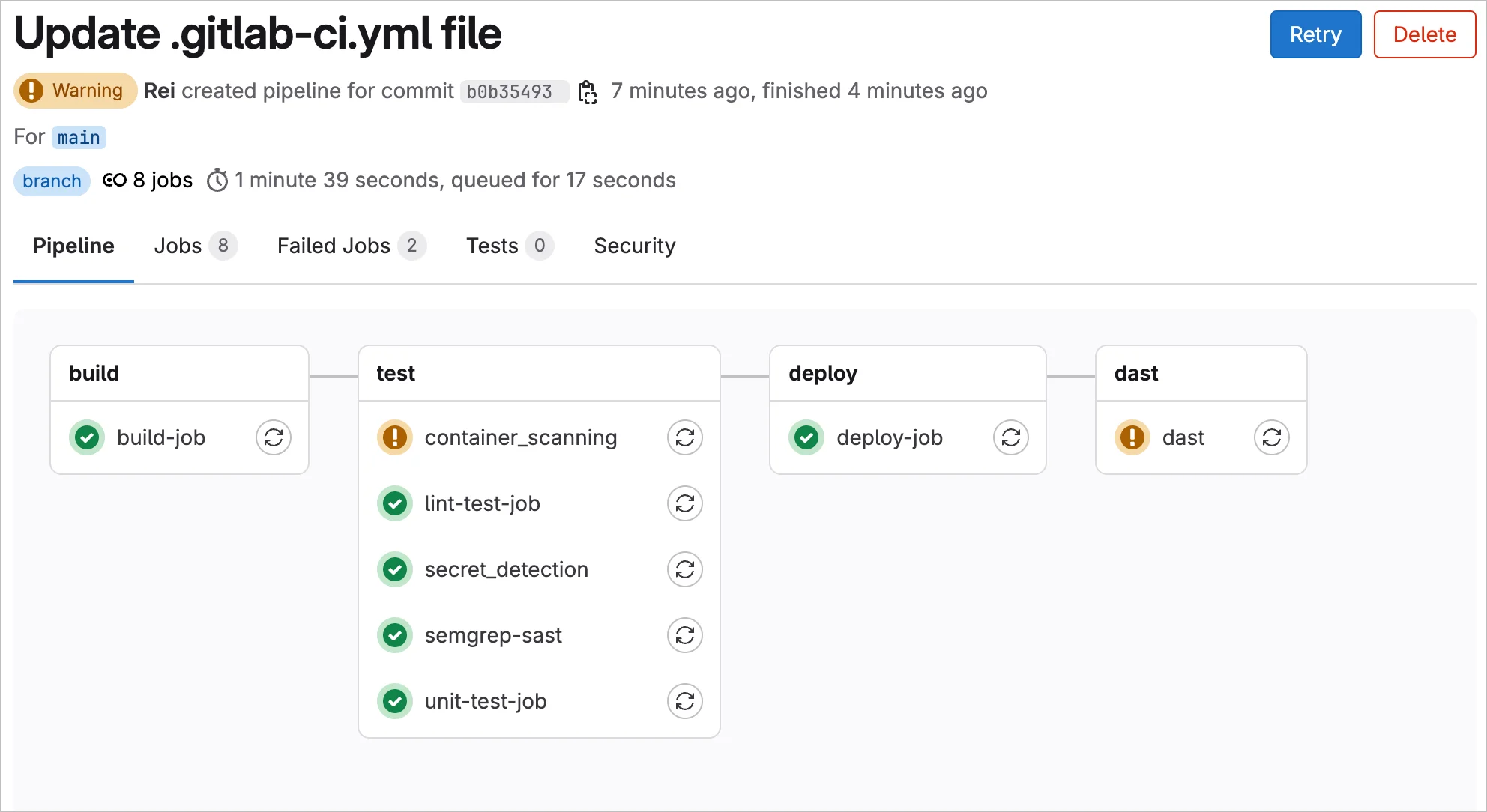This screenshot has height=812, width=1487.
Task: Open commit b0b35493
Action: point(514,91)
